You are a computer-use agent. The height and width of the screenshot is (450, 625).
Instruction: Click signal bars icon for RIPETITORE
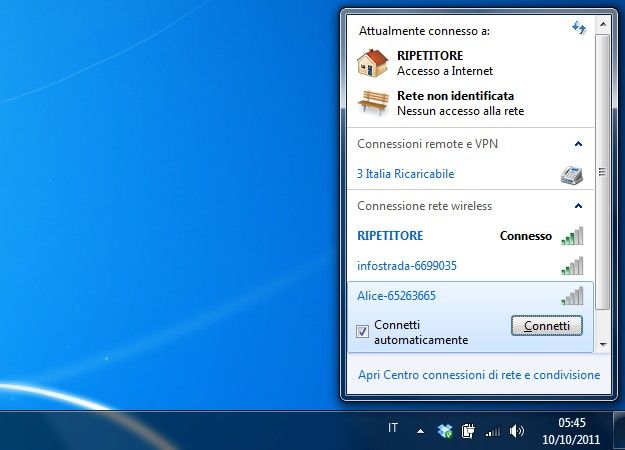[x=572, y=236]
